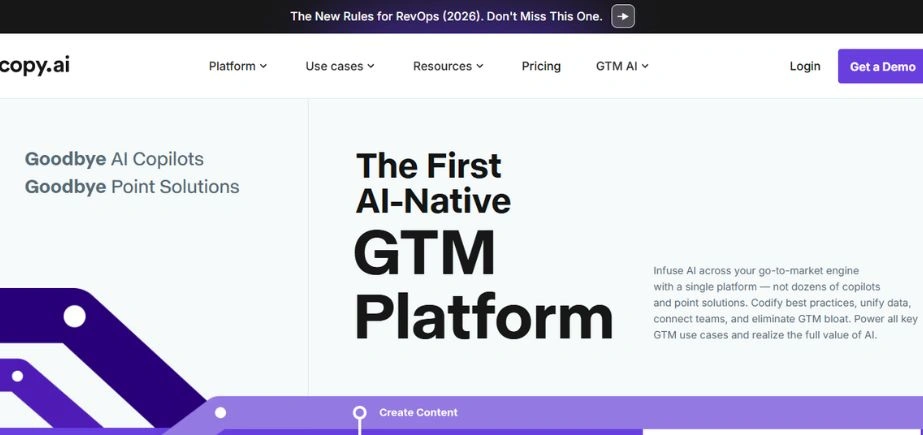
Task: Click the arrow icon in the announcement banner
Action: tap(623, 16)
